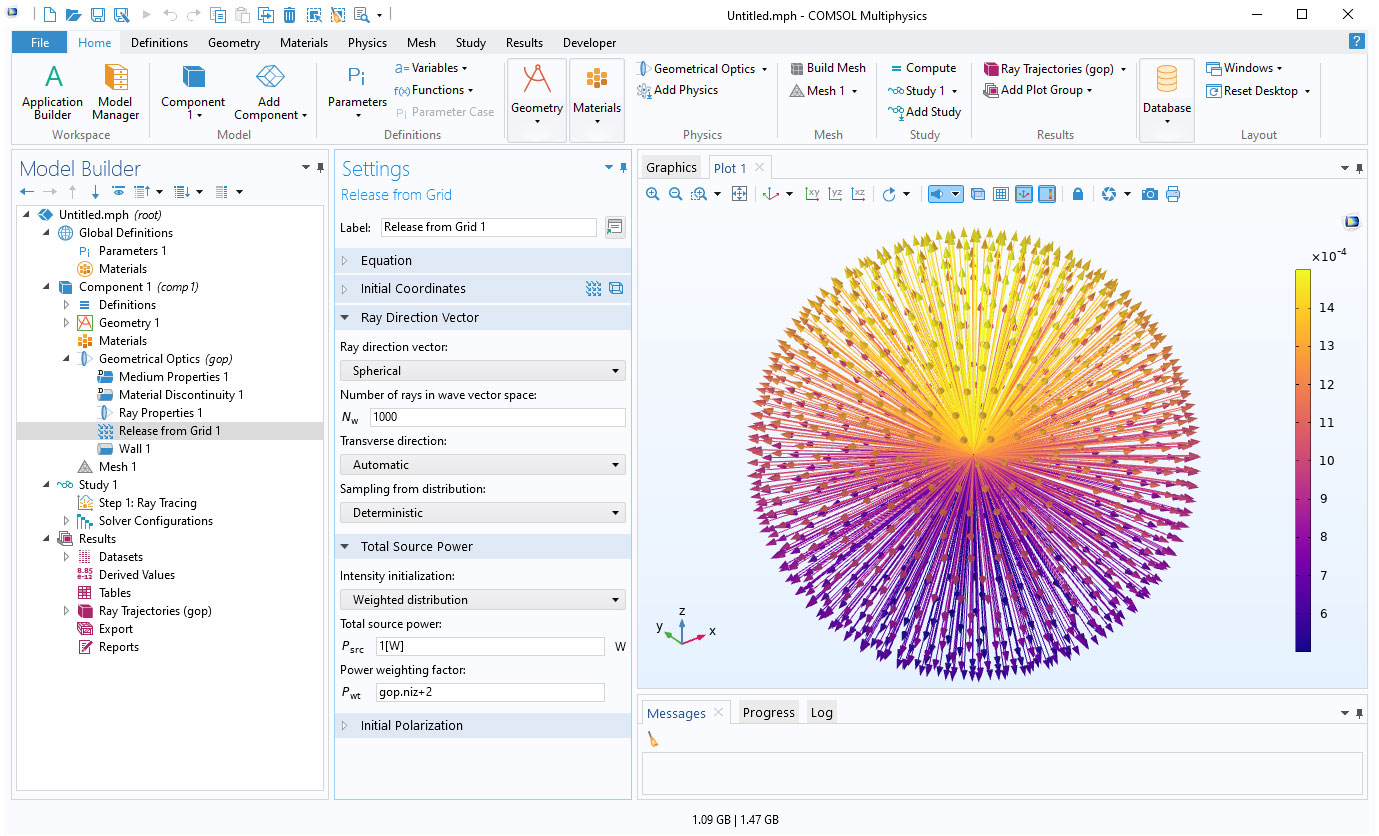Open the Model Manager

point(115,90)
